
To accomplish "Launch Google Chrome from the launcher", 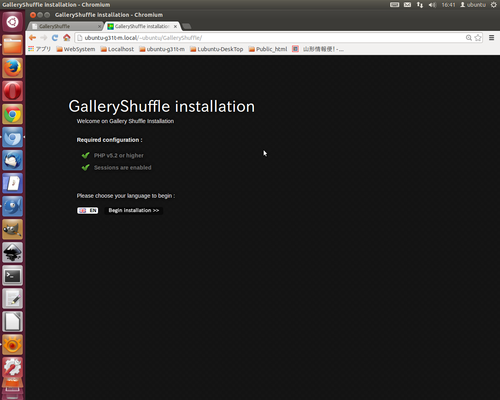I will click(13, 114).
